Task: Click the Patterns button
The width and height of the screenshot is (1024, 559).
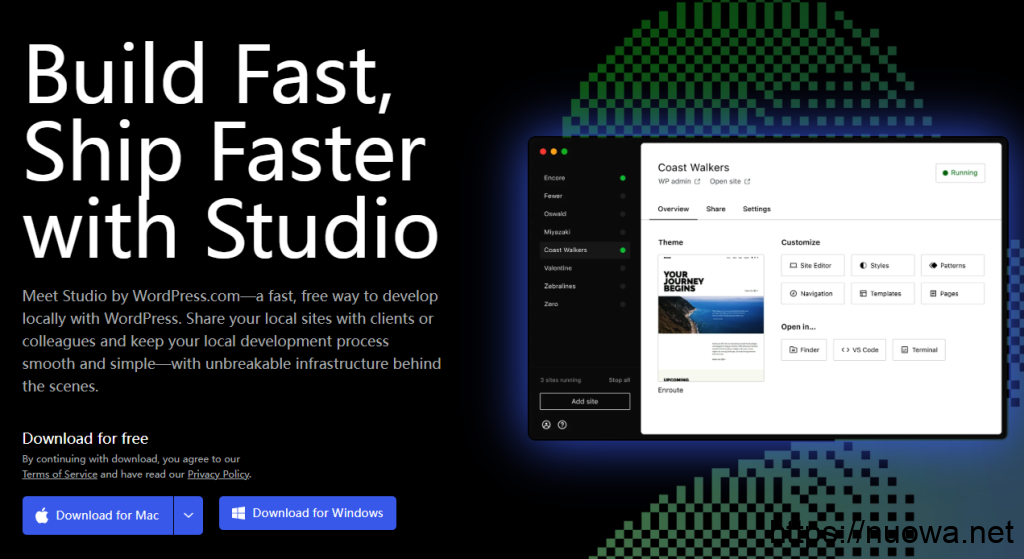Action: coord(952,266)
